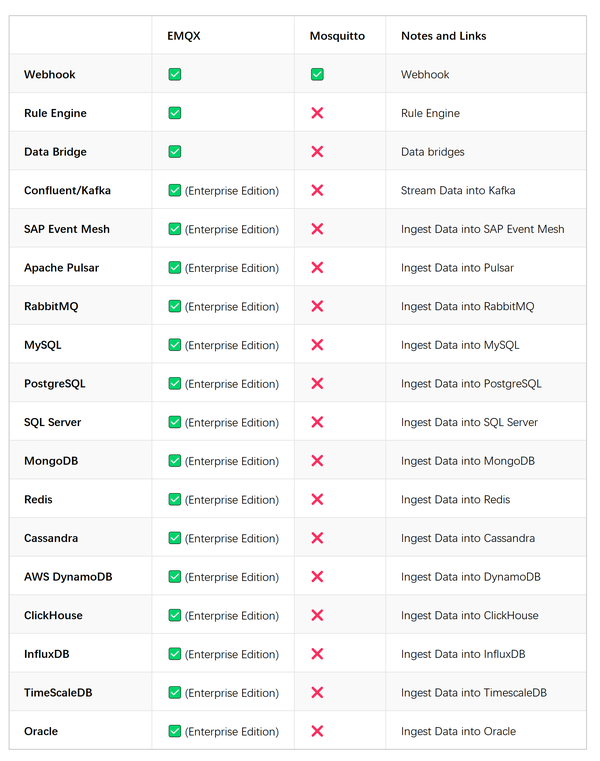Click the EMQX green check for Webhook
The width and height of the screenshot is (600, 761).
175,75
